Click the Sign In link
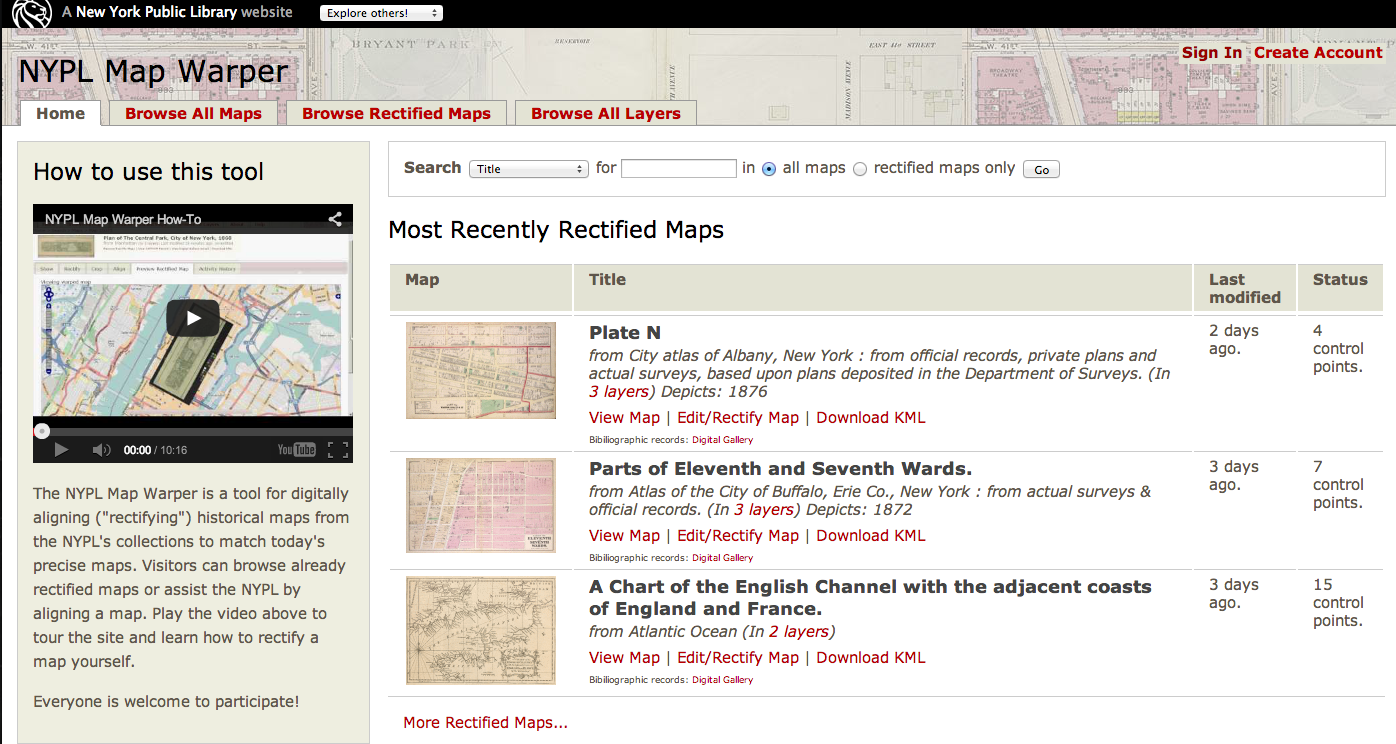 click(1212, 53)
